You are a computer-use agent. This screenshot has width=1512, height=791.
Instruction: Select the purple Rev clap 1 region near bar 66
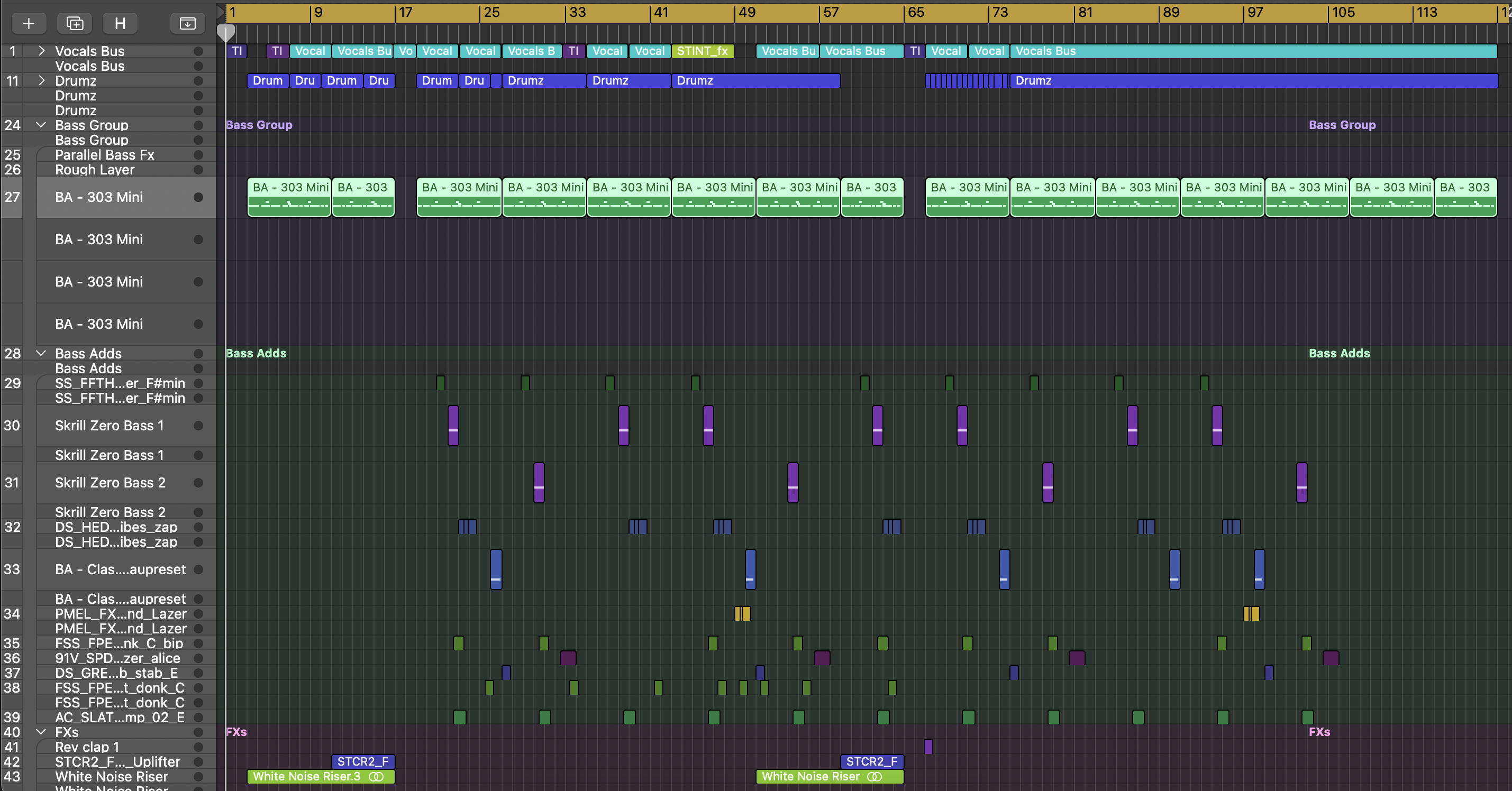click(928, 747)
